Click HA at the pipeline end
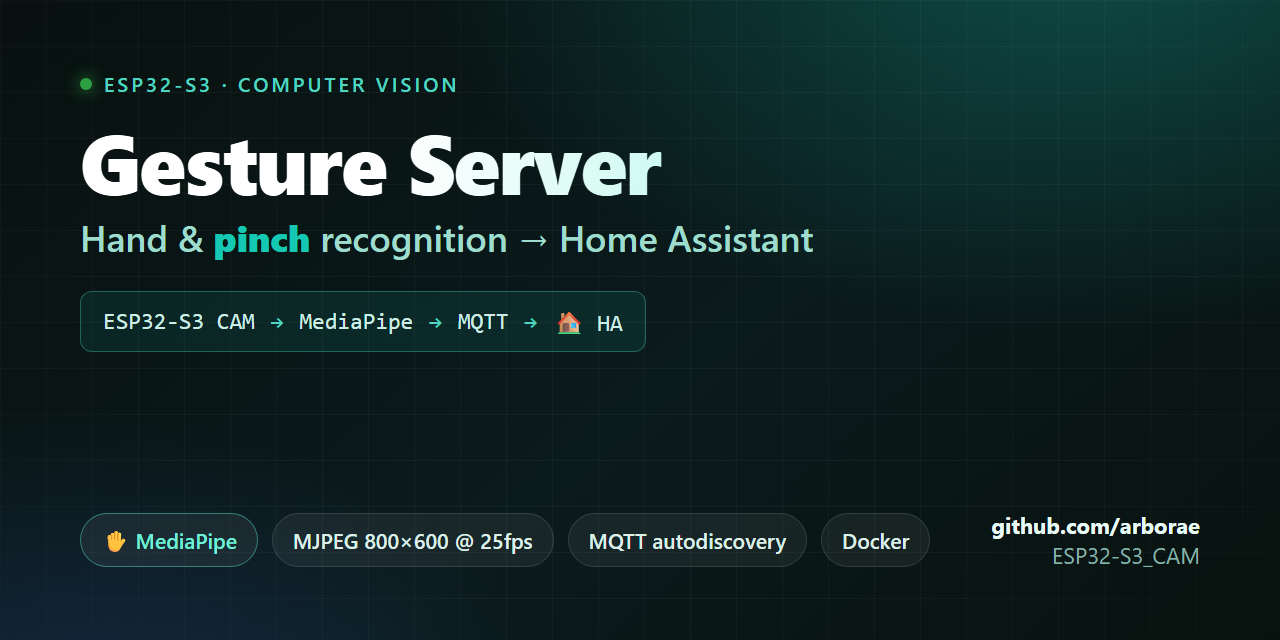1280x640 pixels. (x=609, y=323)
